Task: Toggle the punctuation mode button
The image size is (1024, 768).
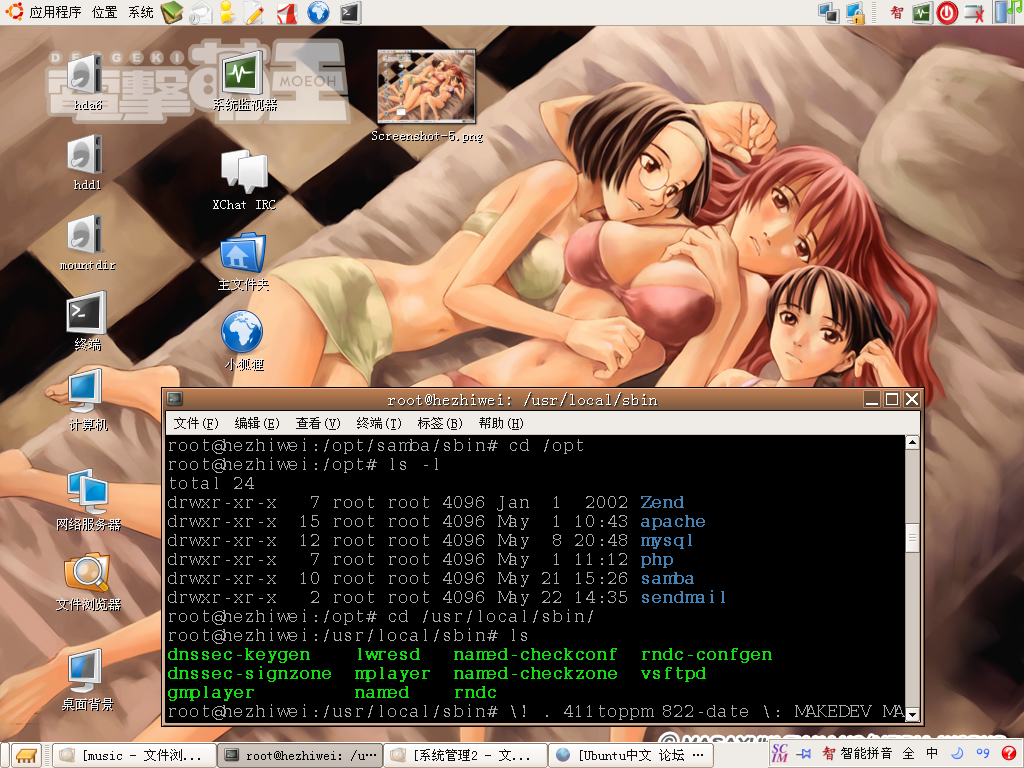Action: coord(982,754)
